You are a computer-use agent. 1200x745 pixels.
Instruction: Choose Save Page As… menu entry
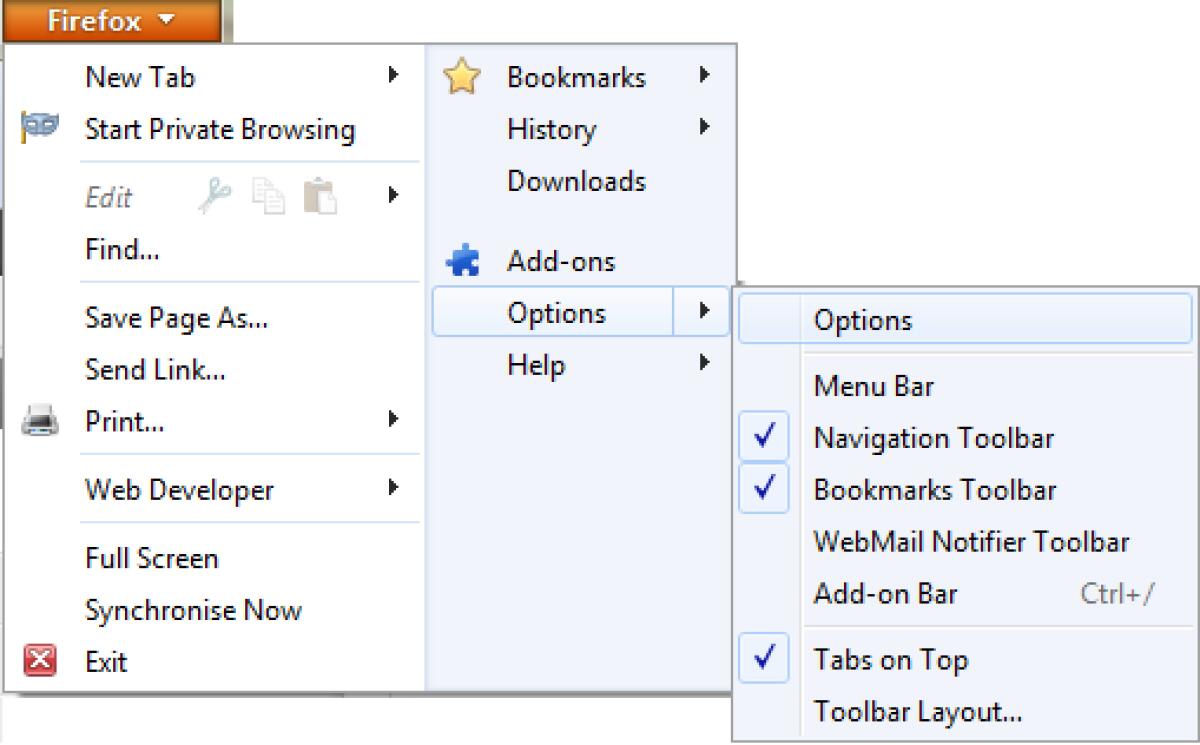coord(176,318)
